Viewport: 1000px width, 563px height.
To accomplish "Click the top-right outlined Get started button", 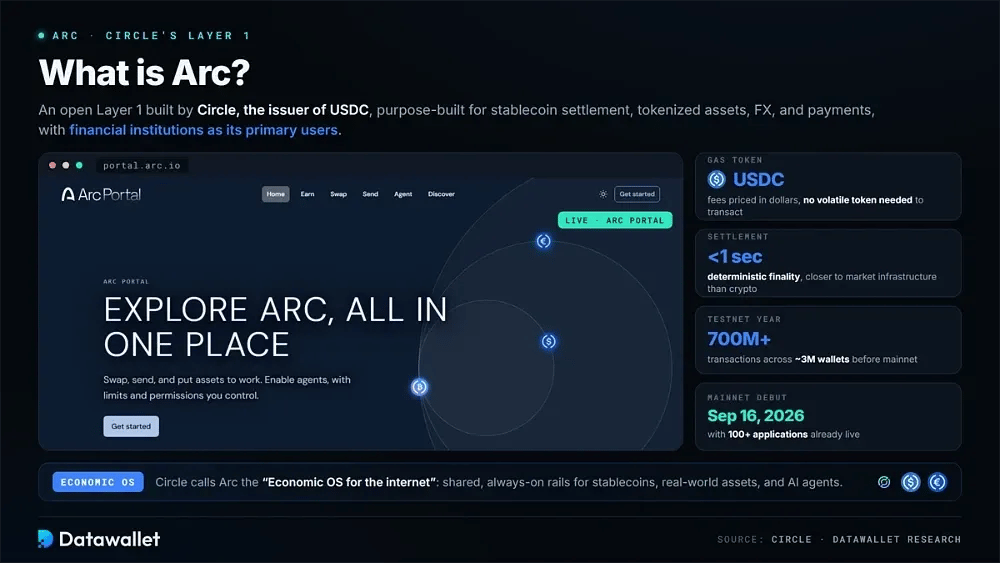I will (x=637, y=194).
